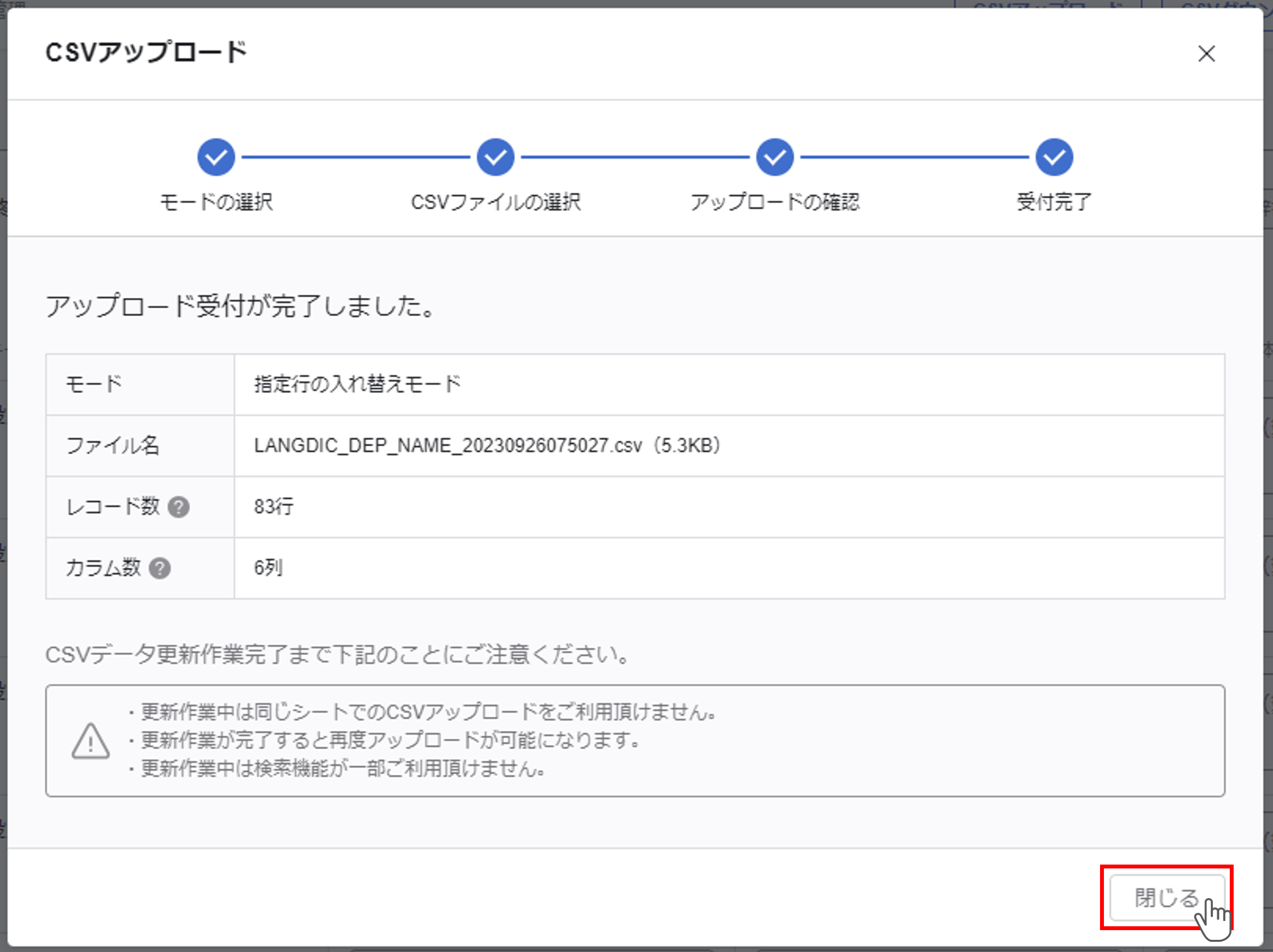Close the CSVアップロード dialog with X
The image size is (1273, 952).
coord(1206,53)
